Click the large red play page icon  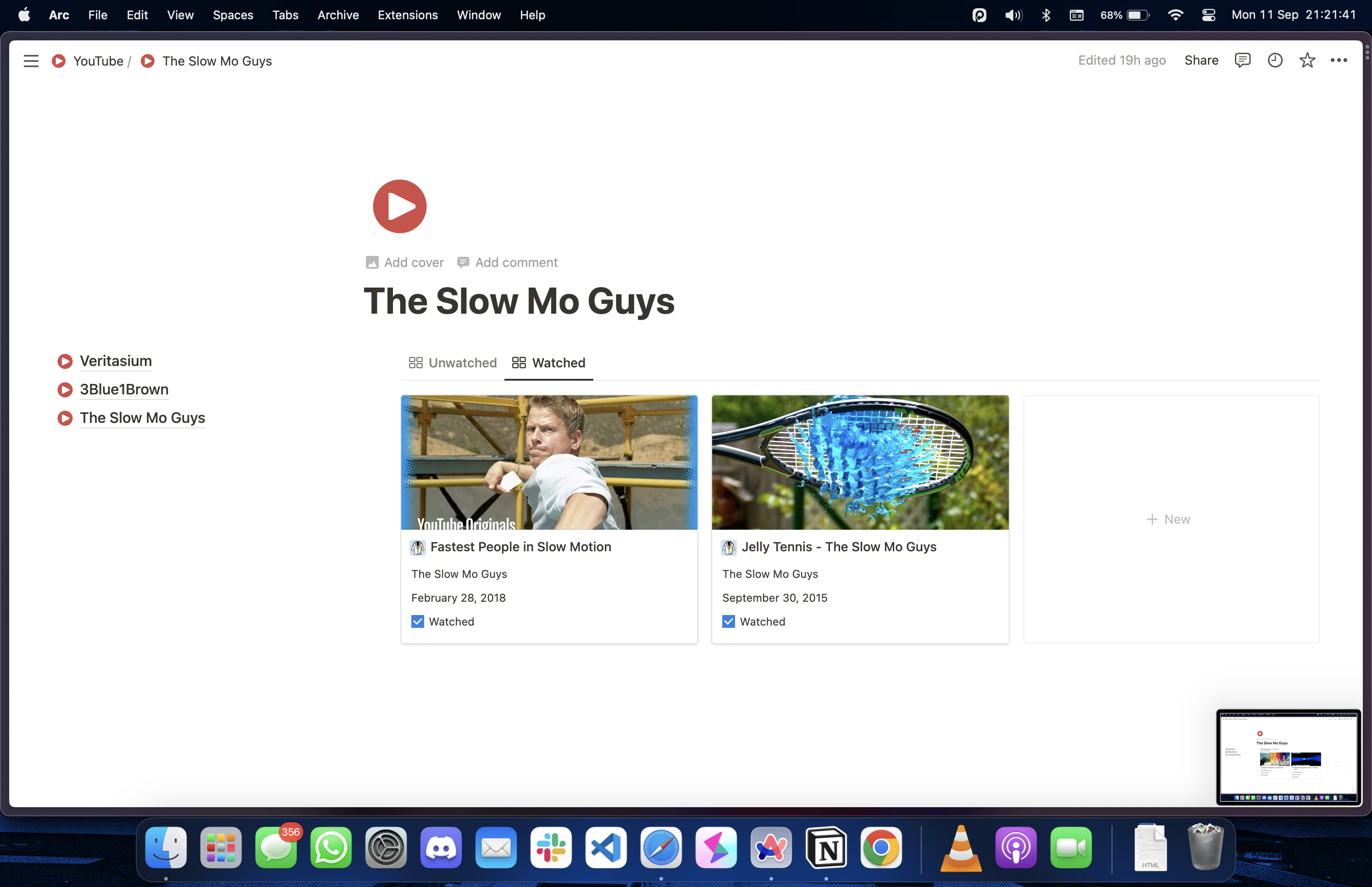point(399,206)
